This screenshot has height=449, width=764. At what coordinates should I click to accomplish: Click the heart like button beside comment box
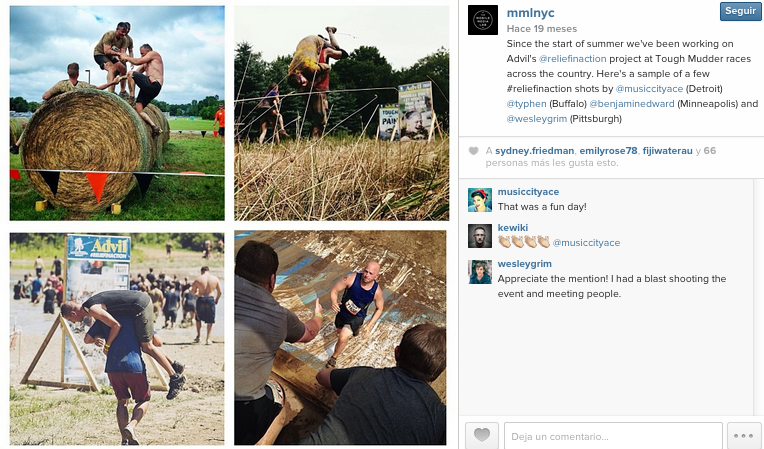coord(482,435)
